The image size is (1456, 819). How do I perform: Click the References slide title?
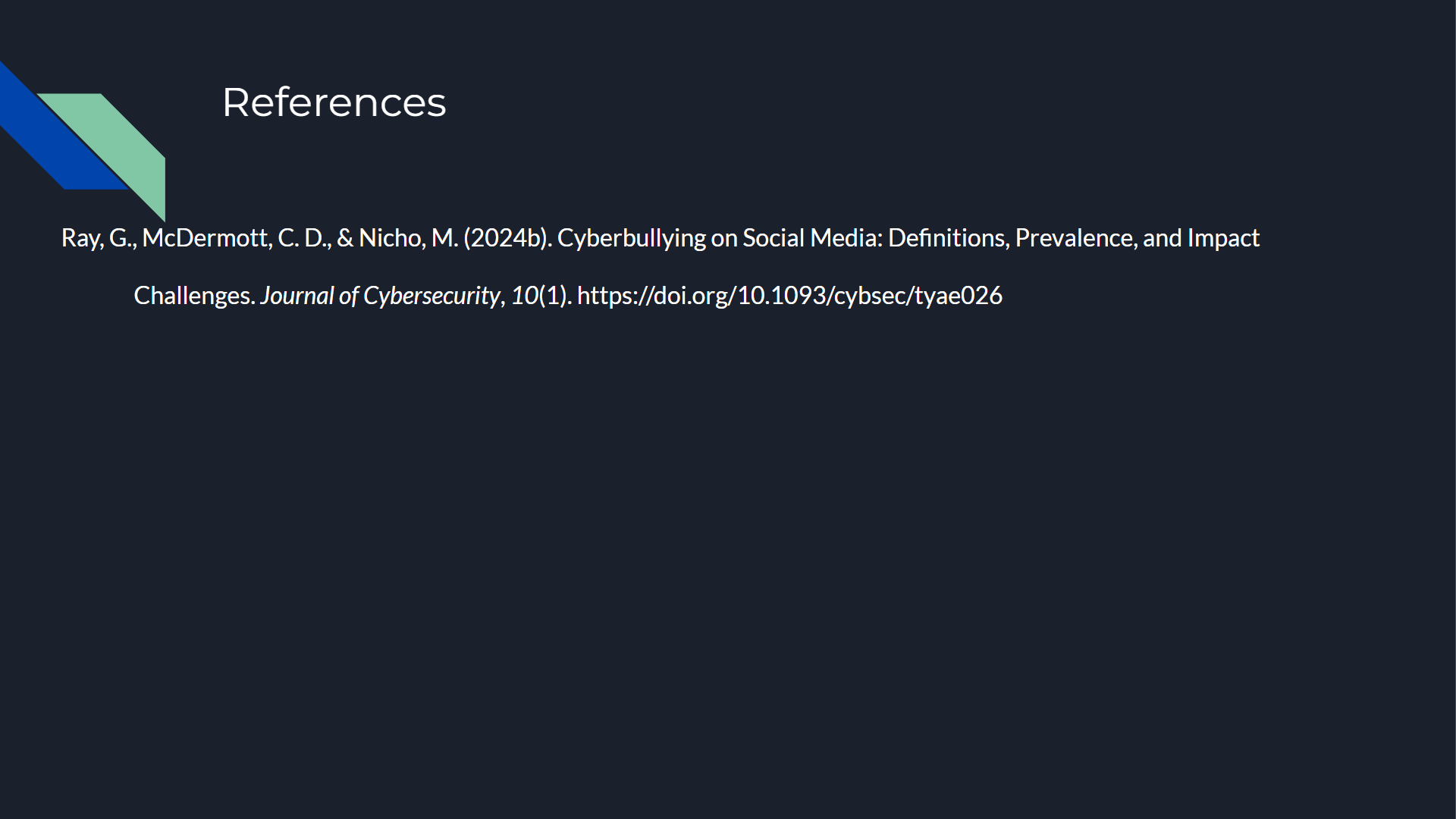pyautogui.click(x=334, y=102)
